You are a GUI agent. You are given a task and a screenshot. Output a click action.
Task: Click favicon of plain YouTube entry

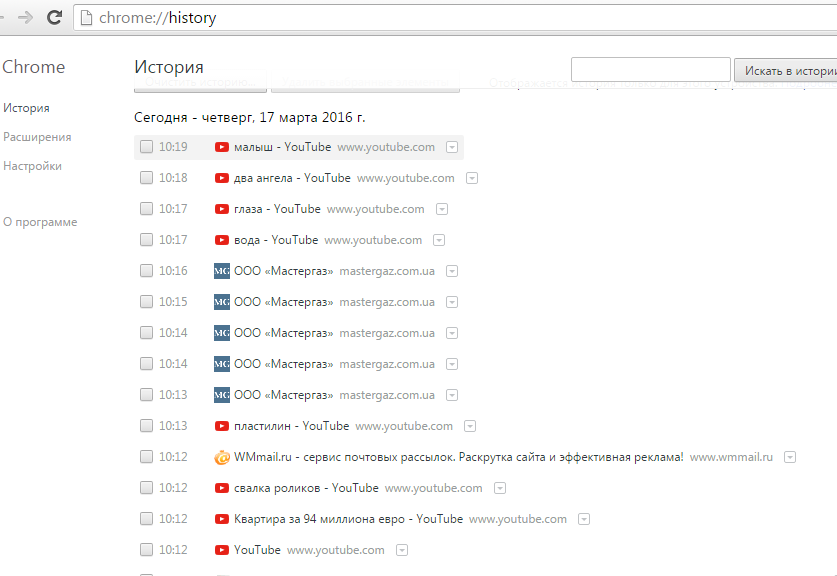pos(222,549)
